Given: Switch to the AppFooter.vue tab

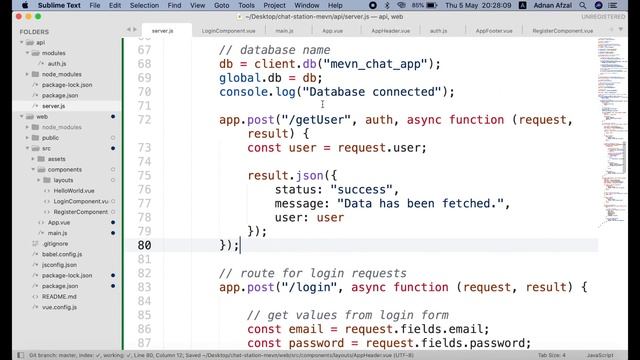Looking at the screenshot, I should [x=494, y=31].
